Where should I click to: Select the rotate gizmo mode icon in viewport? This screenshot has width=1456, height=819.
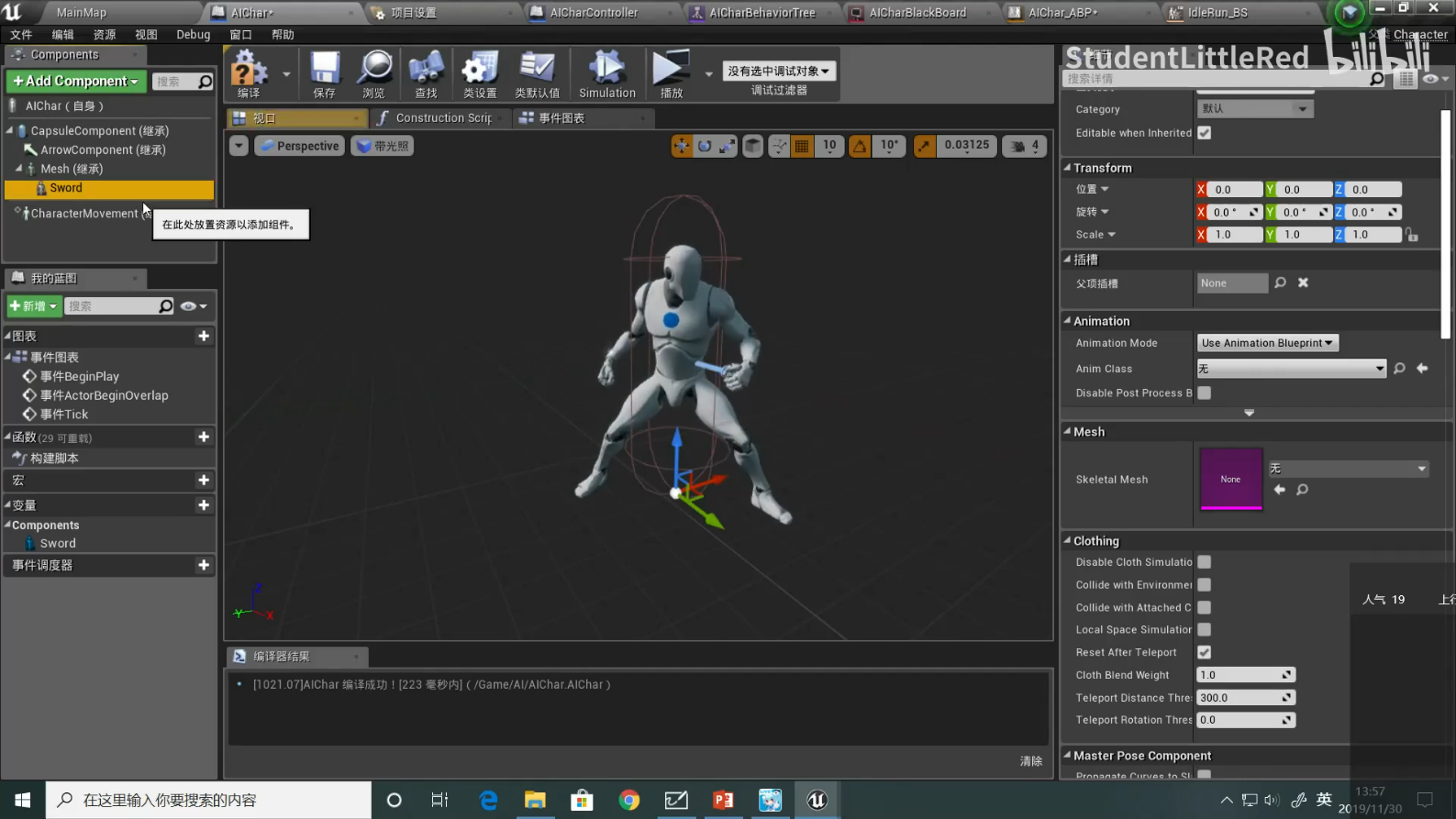coord(705,146)
